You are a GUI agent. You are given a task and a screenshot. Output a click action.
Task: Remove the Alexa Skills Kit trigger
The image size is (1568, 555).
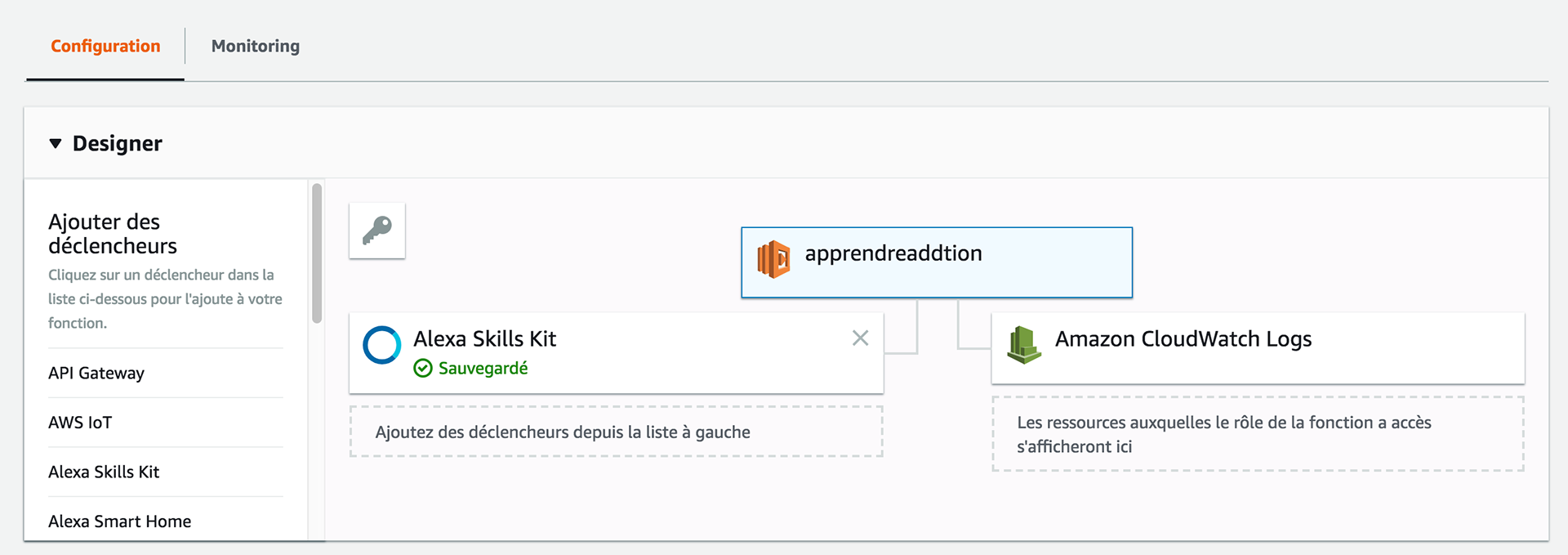[x=860, y=338]
